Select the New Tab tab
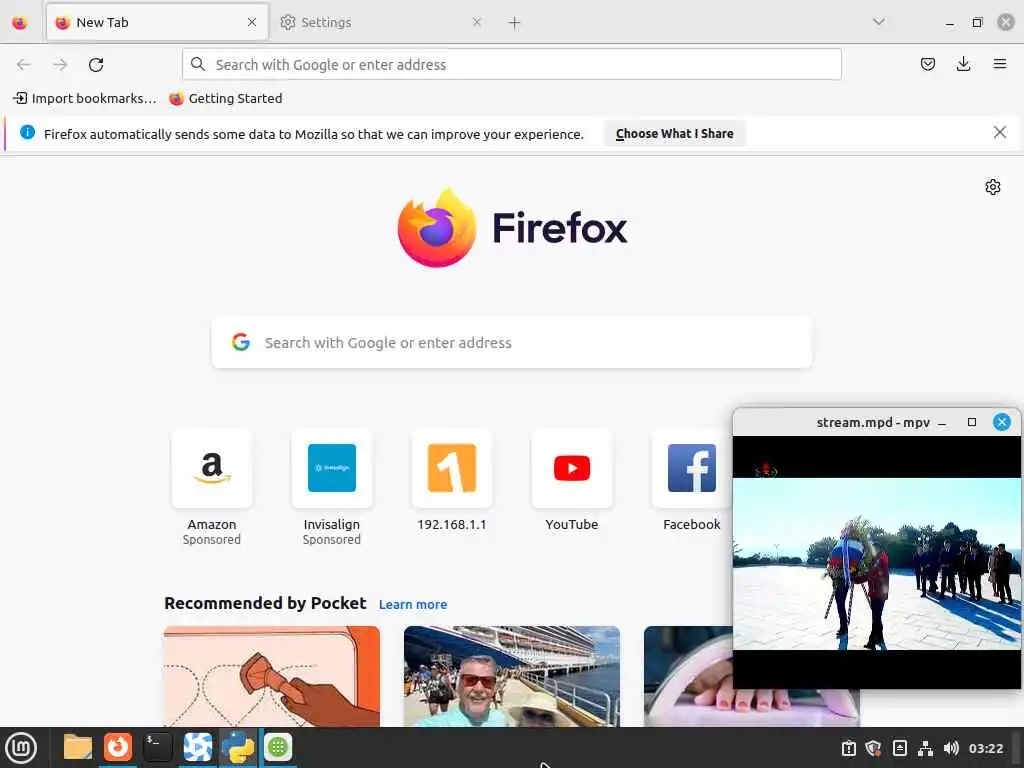The height and width of the screenshot is (768, 1024). [157, 22]
